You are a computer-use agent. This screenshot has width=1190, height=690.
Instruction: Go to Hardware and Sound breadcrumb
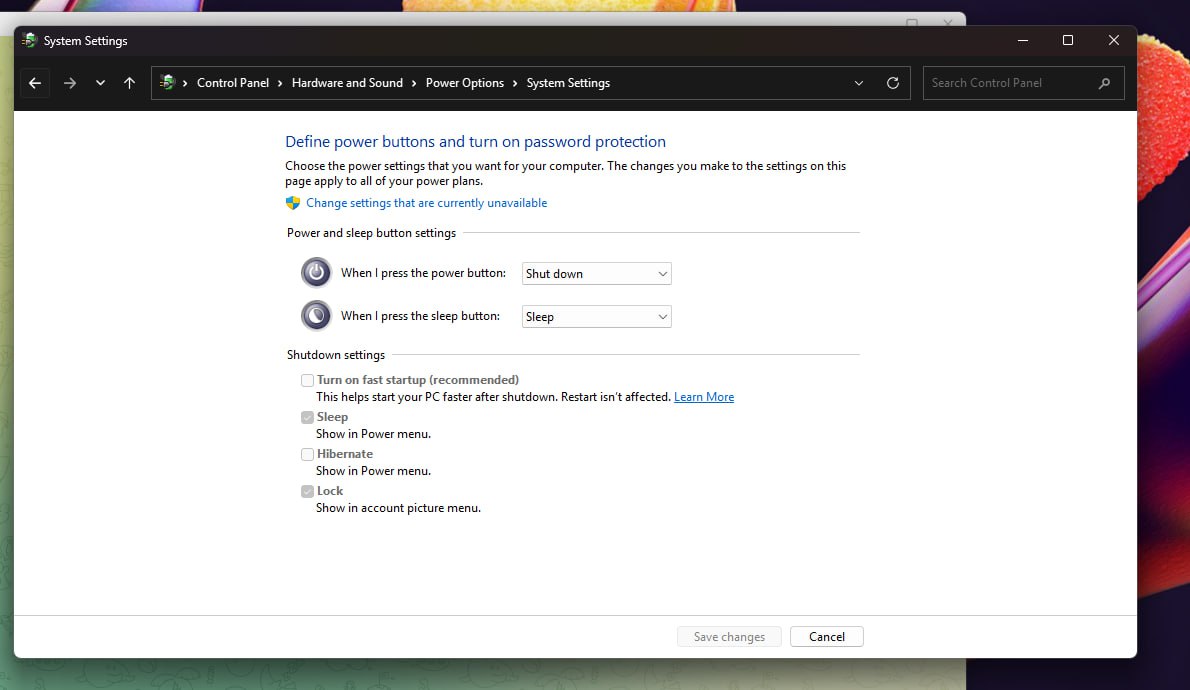point(347,83)
